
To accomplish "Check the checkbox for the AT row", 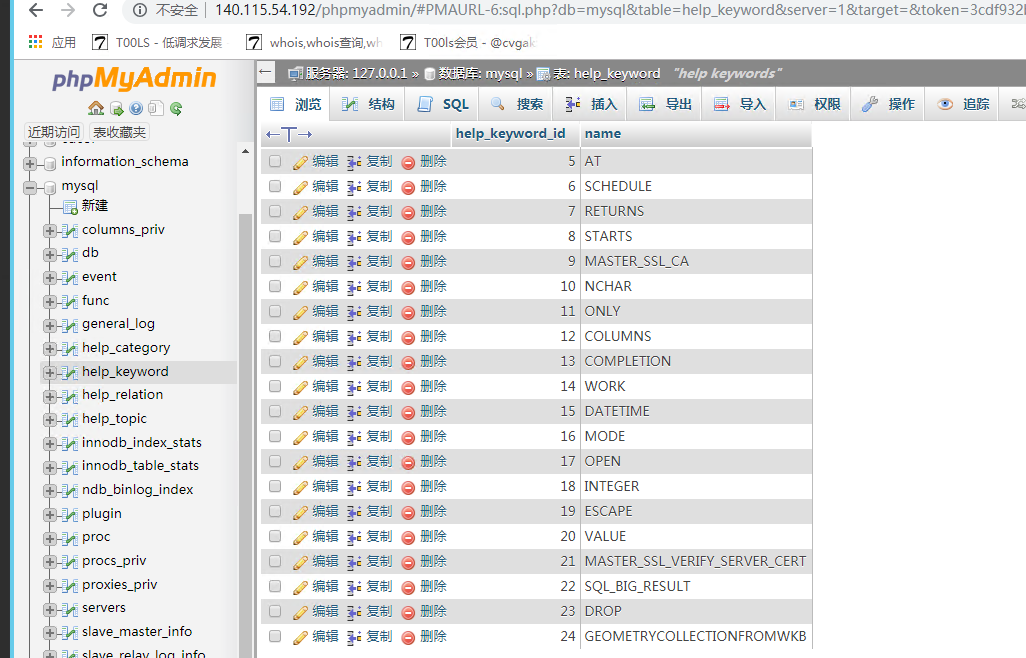I will tap(275, 161).
